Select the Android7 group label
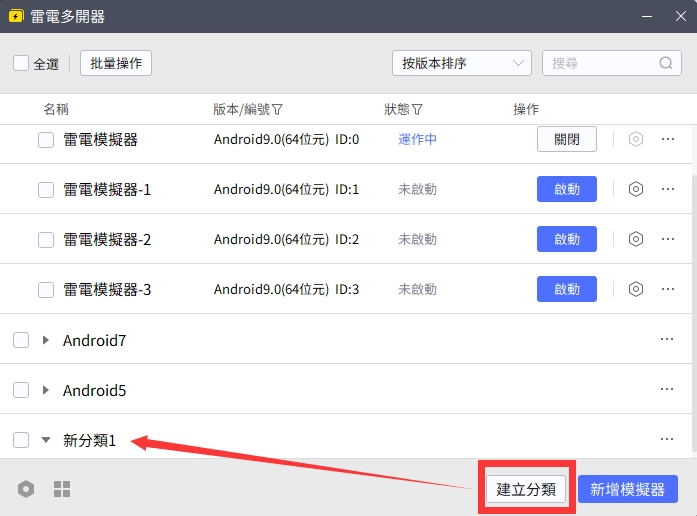697x516 pixels. click(94, 340)
